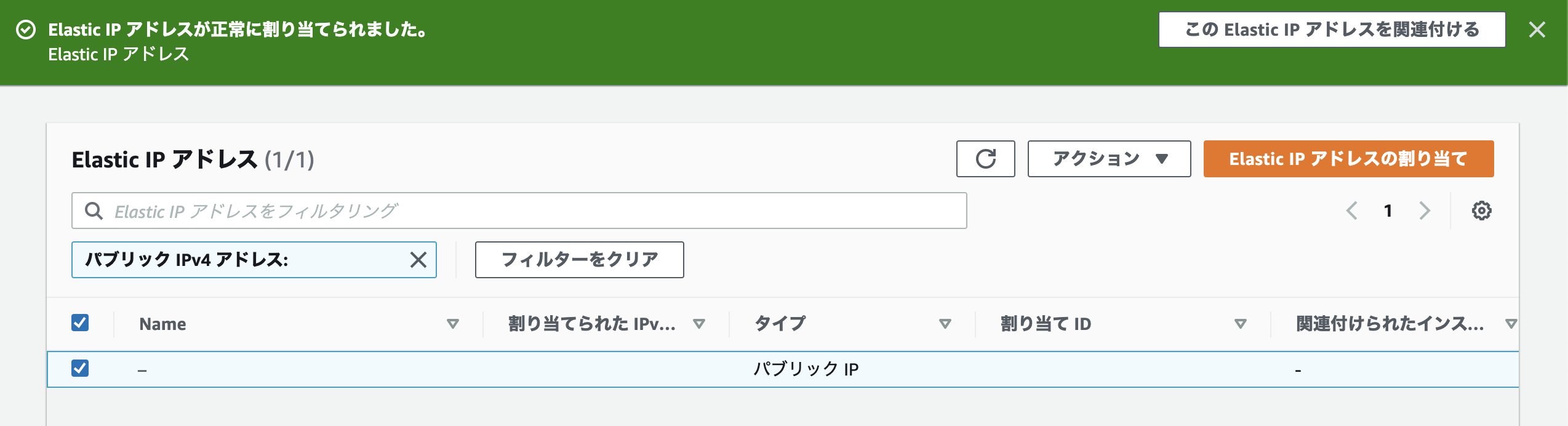Sort by 割り当てられた IPv column arrow
1568x426 pixels.
click(x=699, y=324)
